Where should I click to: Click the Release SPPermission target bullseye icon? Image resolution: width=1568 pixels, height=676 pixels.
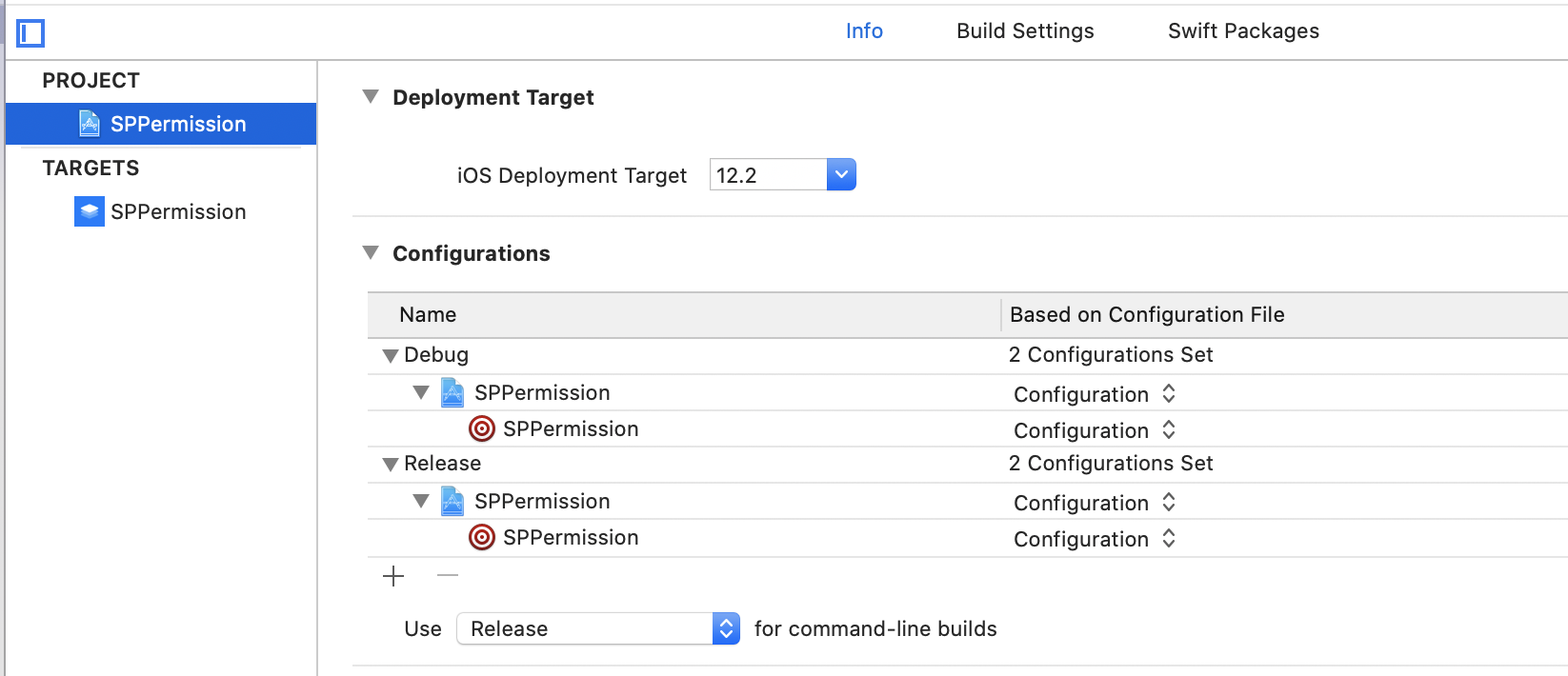(482, 538)
